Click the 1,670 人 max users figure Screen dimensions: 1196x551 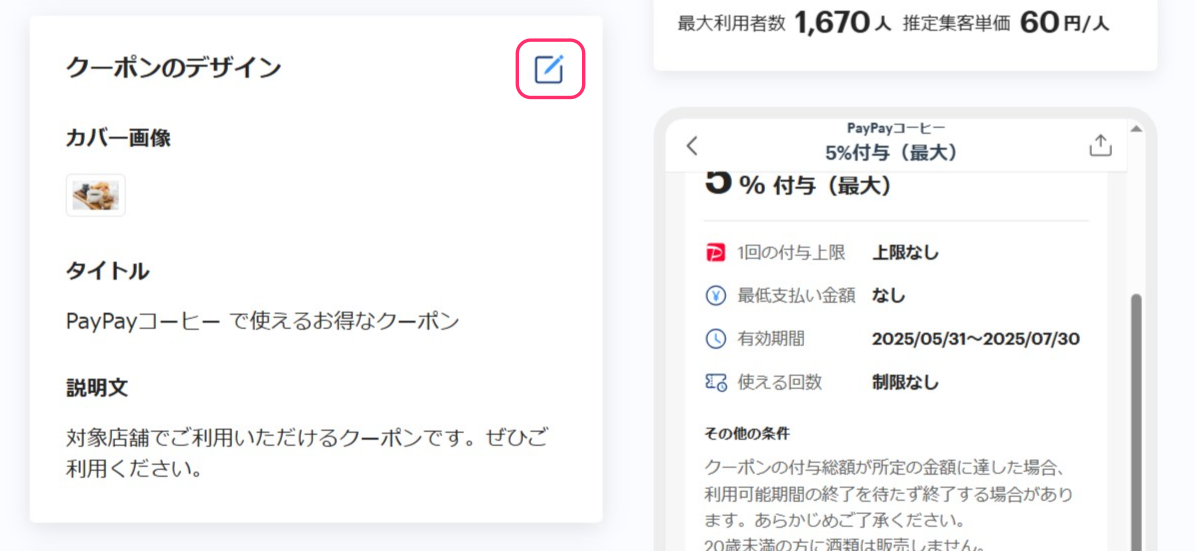[842, 24]
